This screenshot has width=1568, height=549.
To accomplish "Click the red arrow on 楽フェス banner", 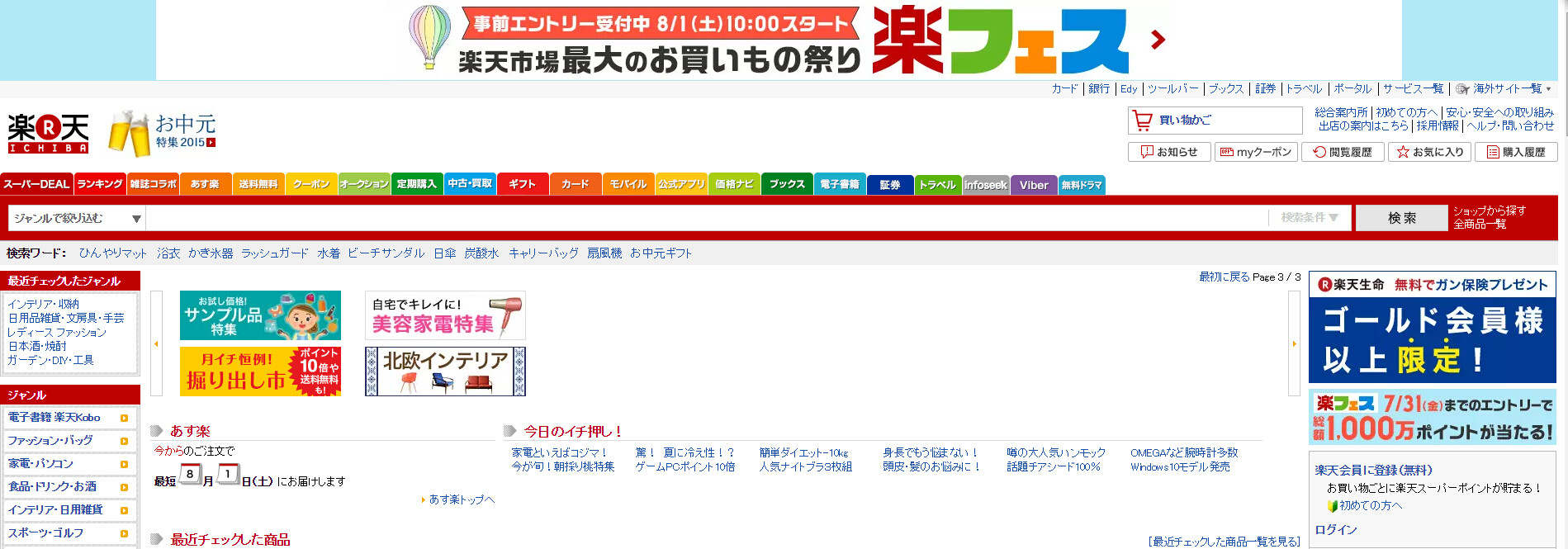I will [1158, 39].
